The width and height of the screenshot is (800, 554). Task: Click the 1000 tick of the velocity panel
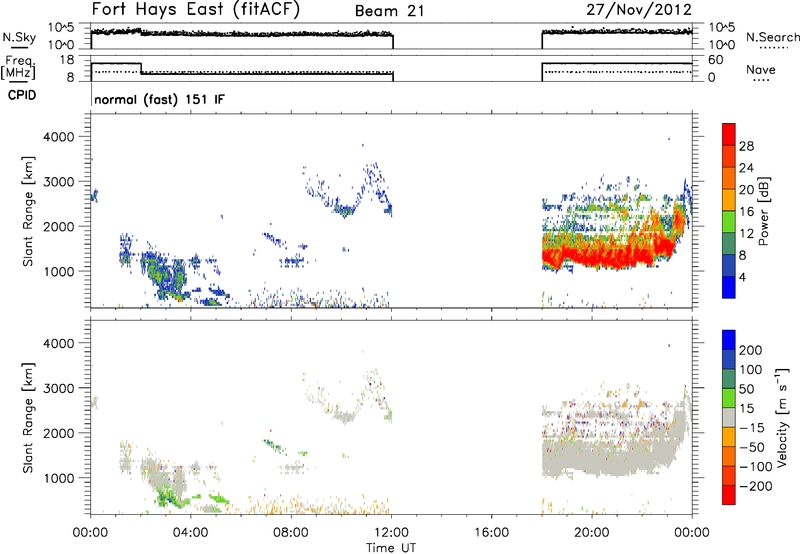click(x=58, y=478)
